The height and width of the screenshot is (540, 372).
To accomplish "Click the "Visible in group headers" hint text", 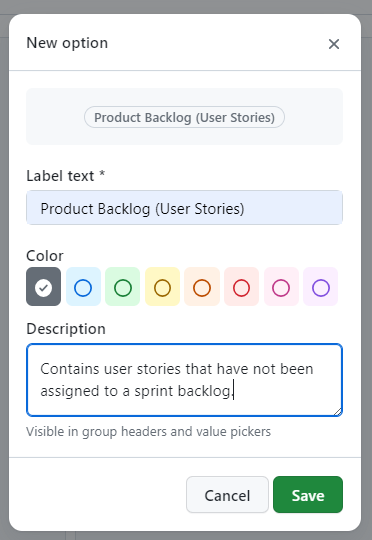I will point(148,432).
